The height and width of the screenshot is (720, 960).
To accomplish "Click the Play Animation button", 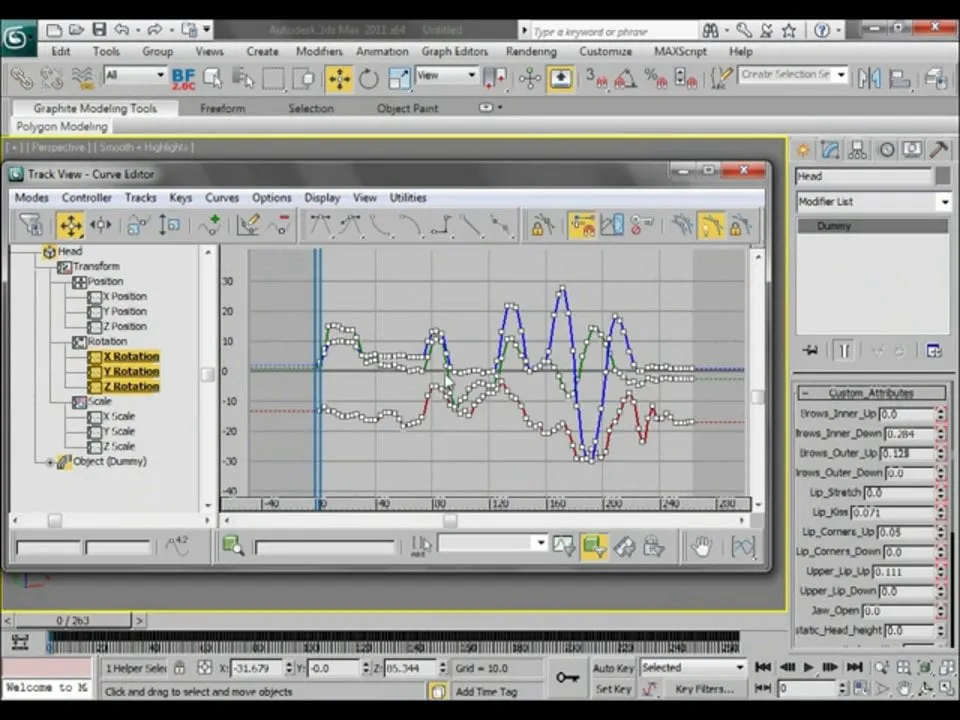I will (x=808, y=667).
